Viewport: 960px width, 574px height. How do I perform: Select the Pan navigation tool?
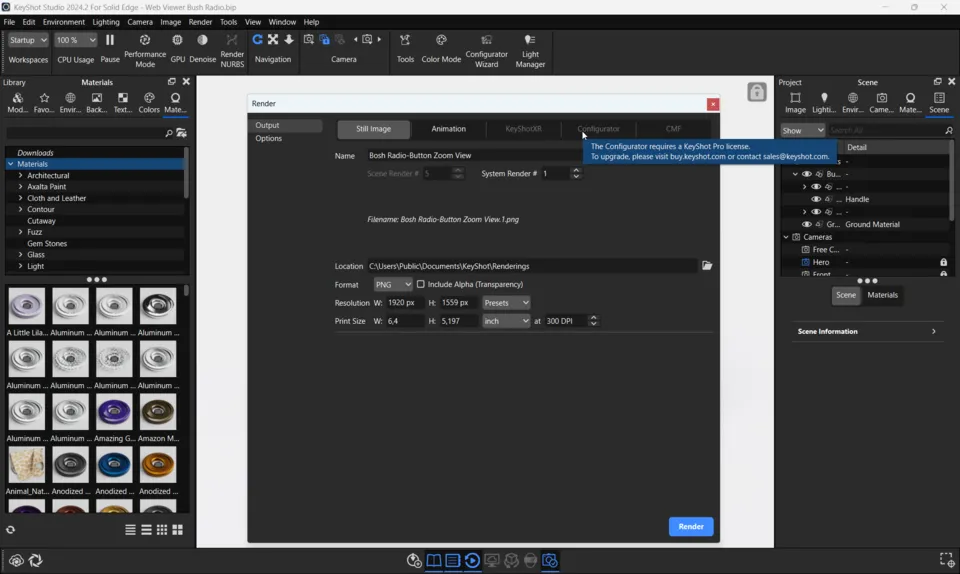click(273, 40)
